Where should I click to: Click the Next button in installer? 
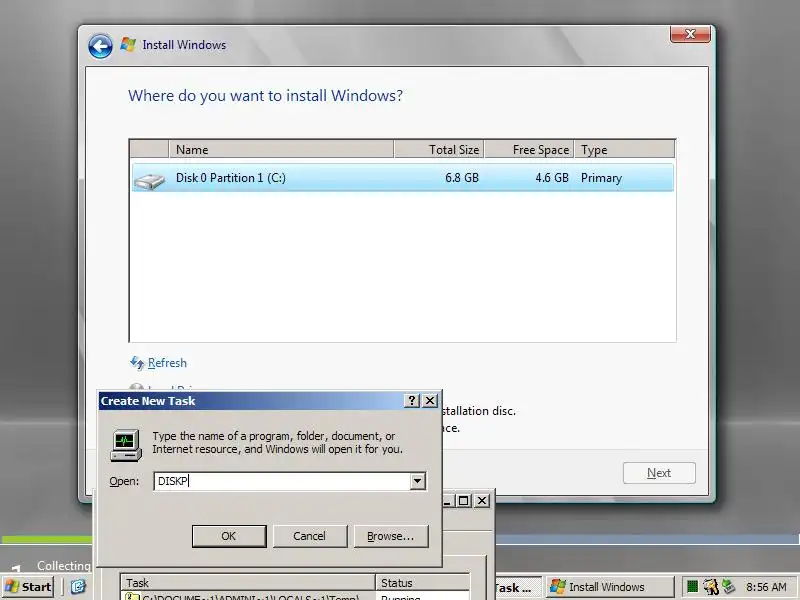pyautogui.click(x=659, y=473)
